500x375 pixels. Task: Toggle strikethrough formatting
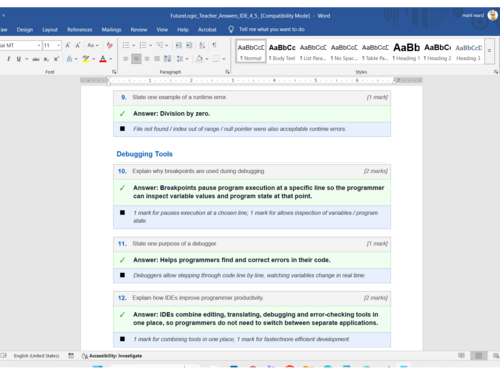pos(36,59)
